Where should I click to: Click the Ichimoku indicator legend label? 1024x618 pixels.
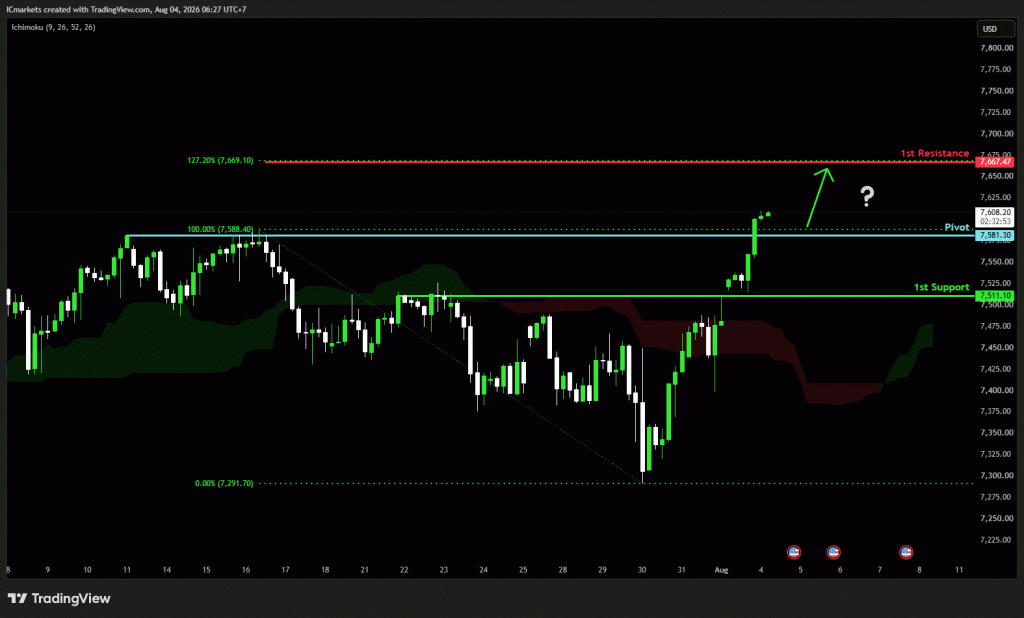click(x=54, y=27)
